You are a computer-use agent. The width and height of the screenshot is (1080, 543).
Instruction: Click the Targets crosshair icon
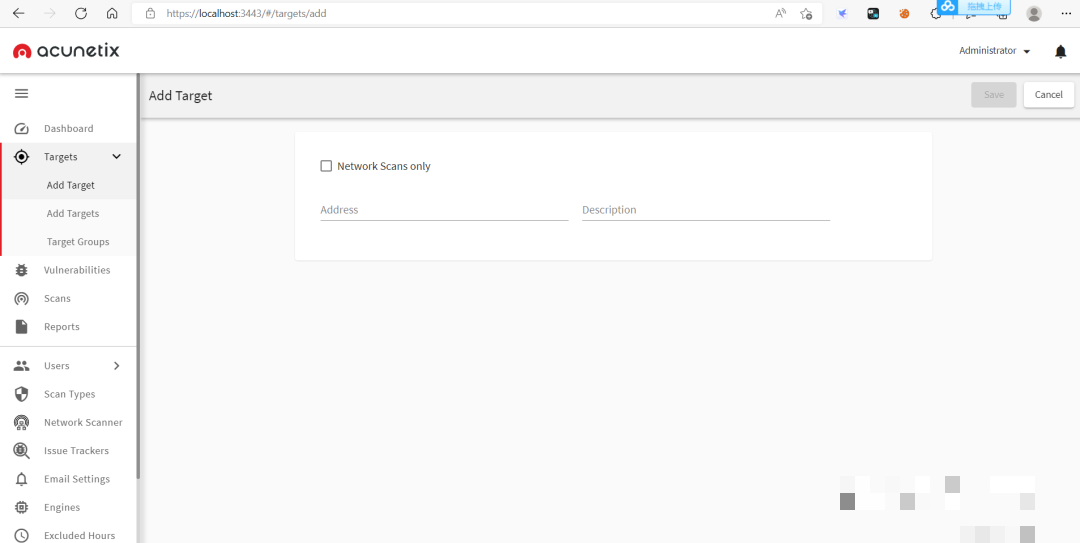21,157
